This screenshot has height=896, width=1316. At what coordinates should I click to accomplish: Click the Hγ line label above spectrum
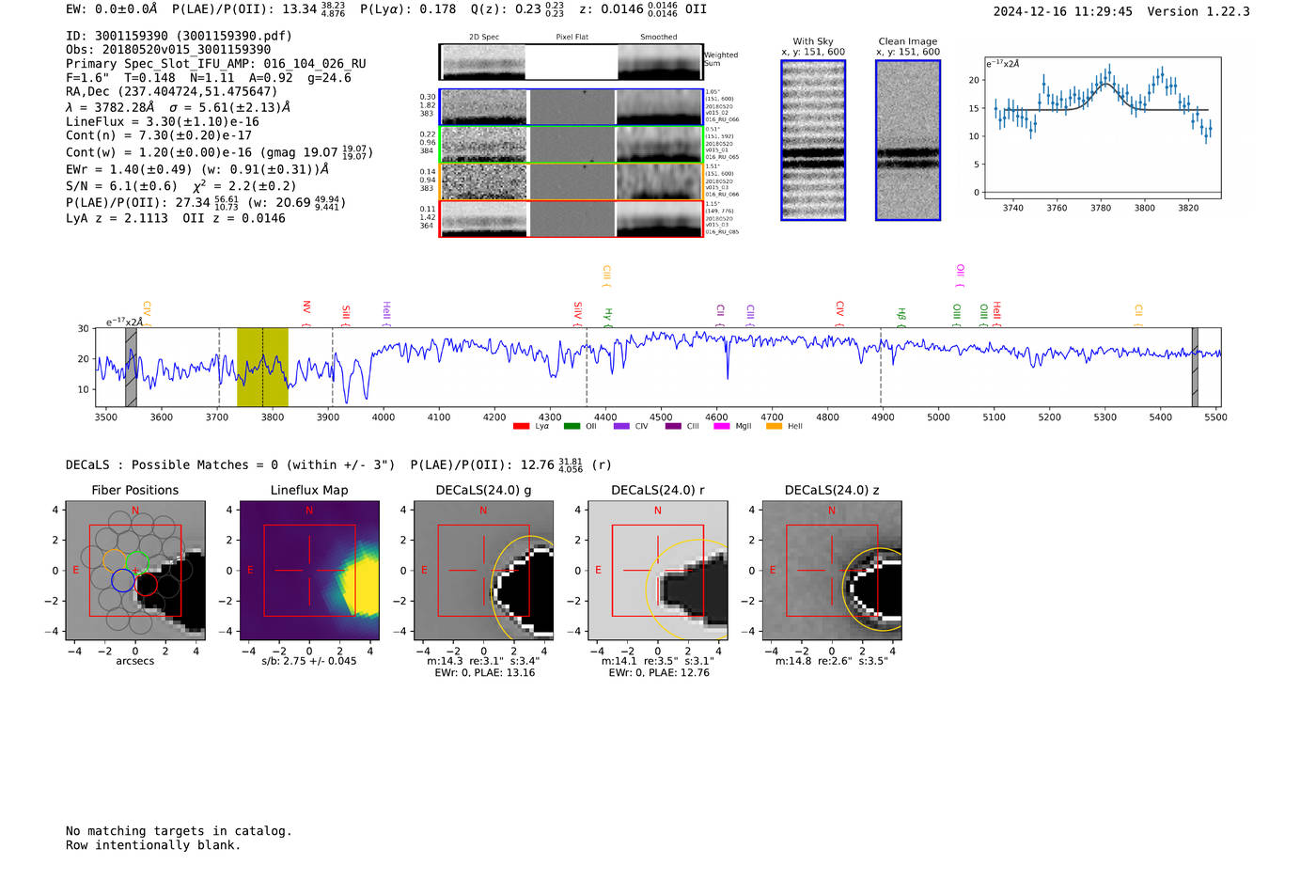click(608, 317)
